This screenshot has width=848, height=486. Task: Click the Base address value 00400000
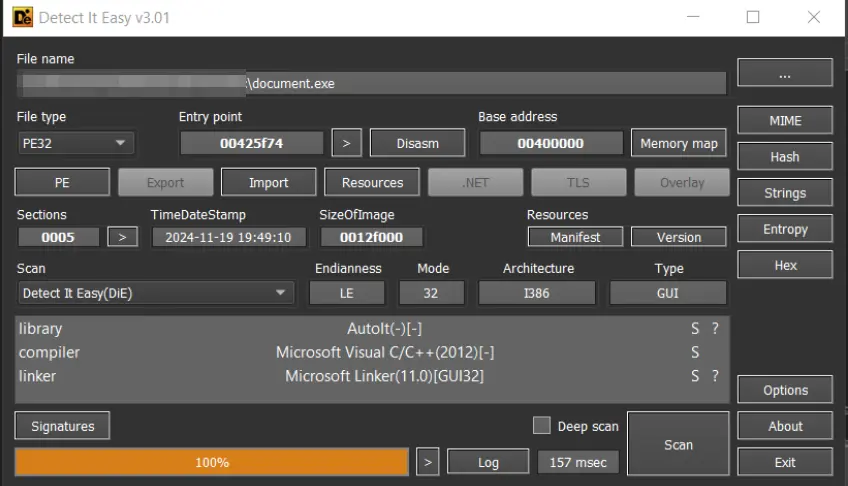pos(551,143)
